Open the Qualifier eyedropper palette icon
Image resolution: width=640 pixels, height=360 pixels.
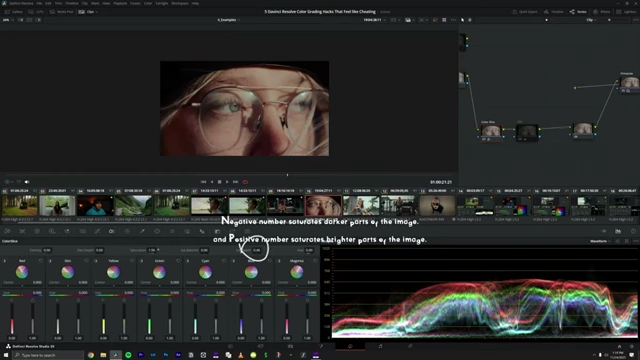(142, 231)
